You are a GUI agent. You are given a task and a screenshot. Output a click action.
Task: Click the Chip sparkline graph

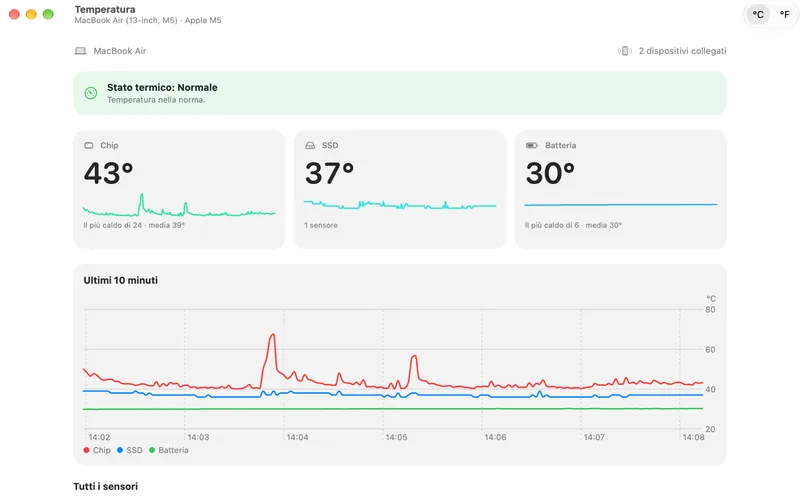coord(179,205)
